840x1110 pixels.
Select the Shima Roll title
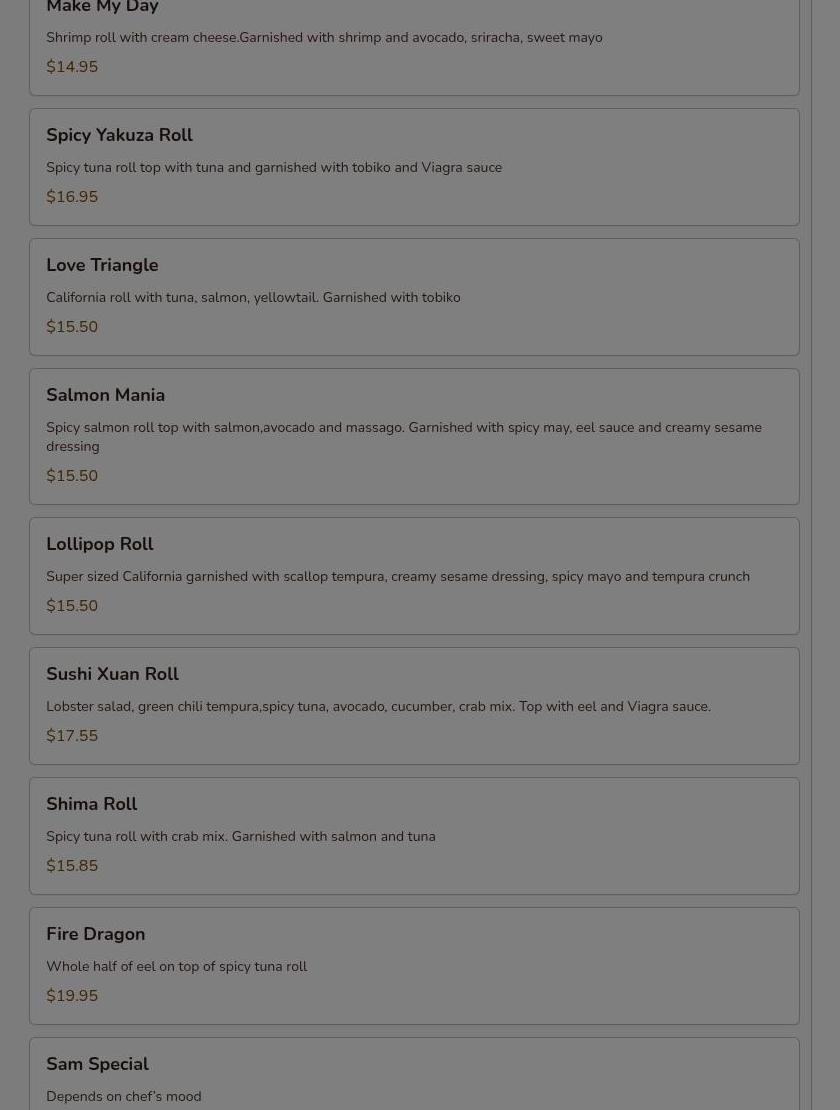[x=91, y=804]
